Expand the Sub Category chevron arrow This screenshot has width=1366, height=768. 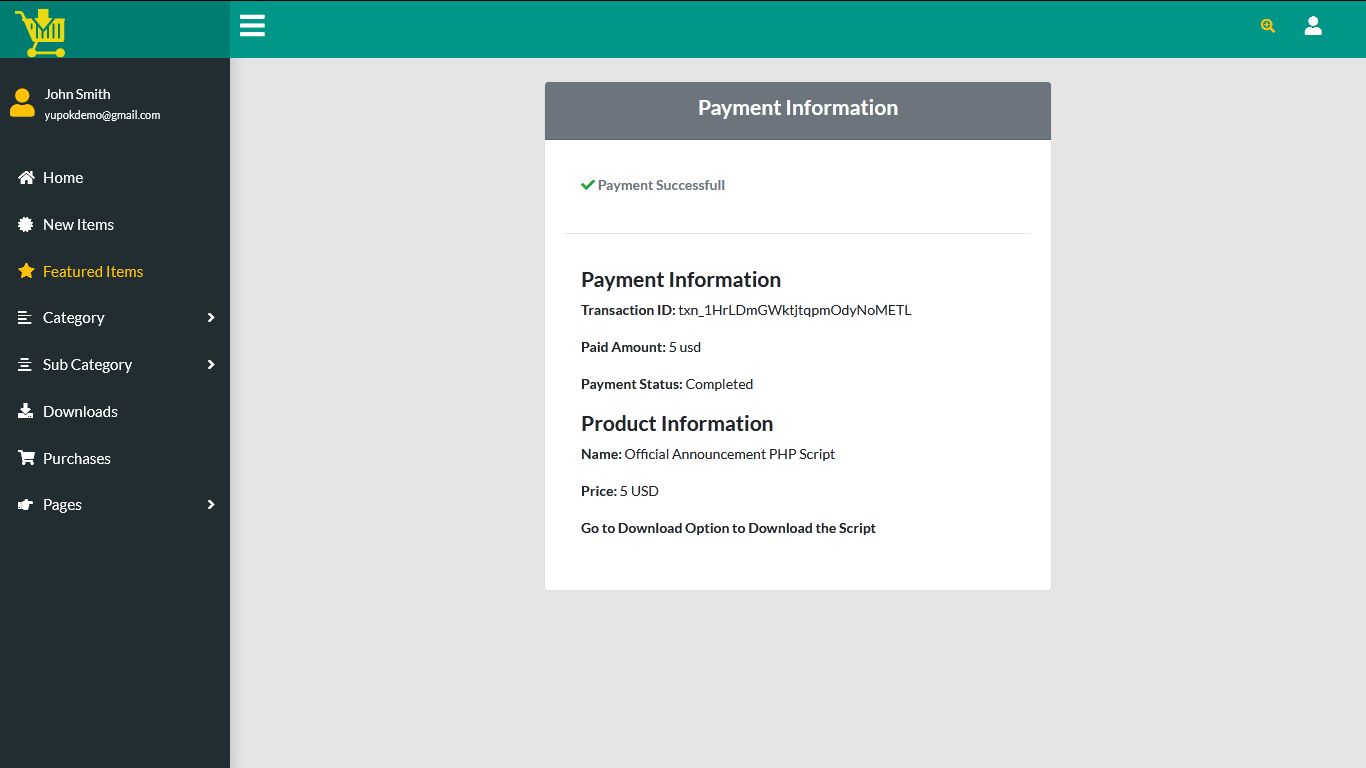pos(211,365)
